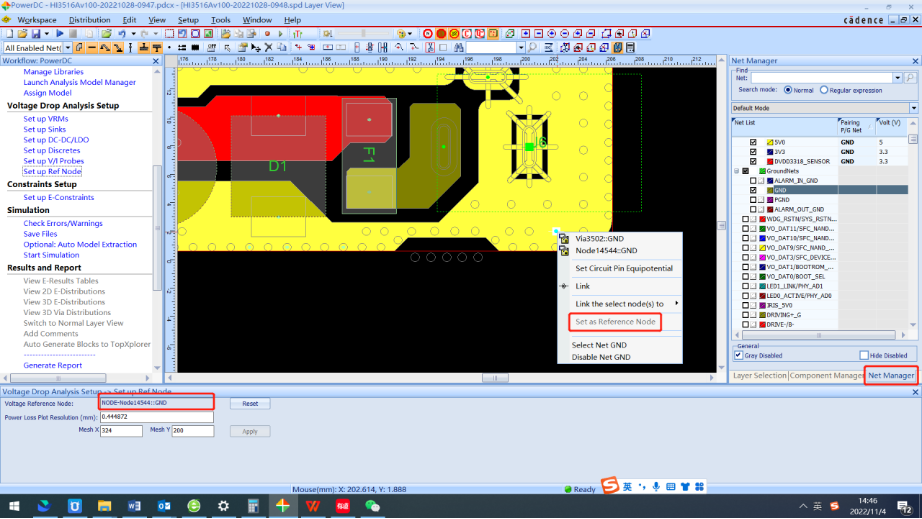Click the Voltage Reference Node input field
922x519 pixels.
pos(156,403)
